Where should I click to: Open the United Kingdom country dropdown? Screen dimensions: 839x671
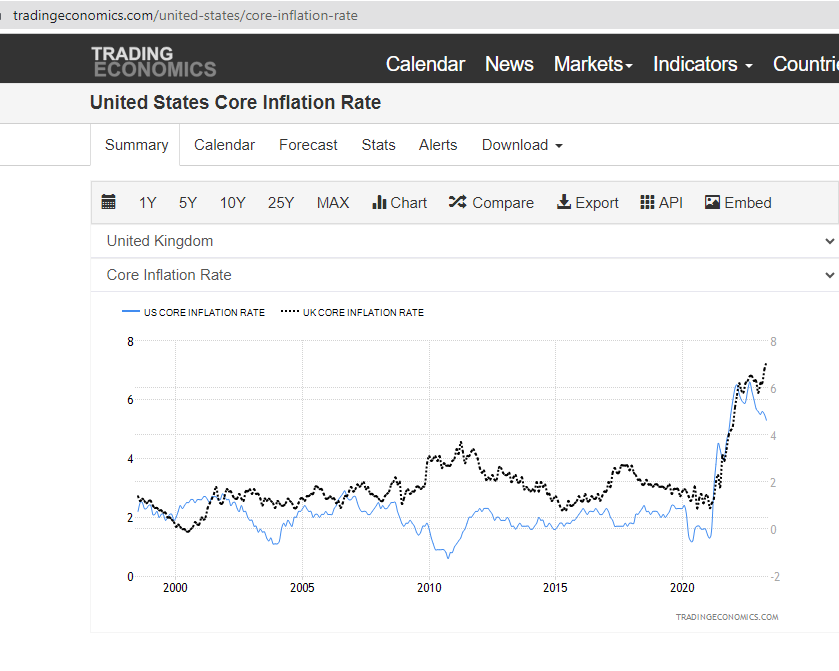[467, 241]
